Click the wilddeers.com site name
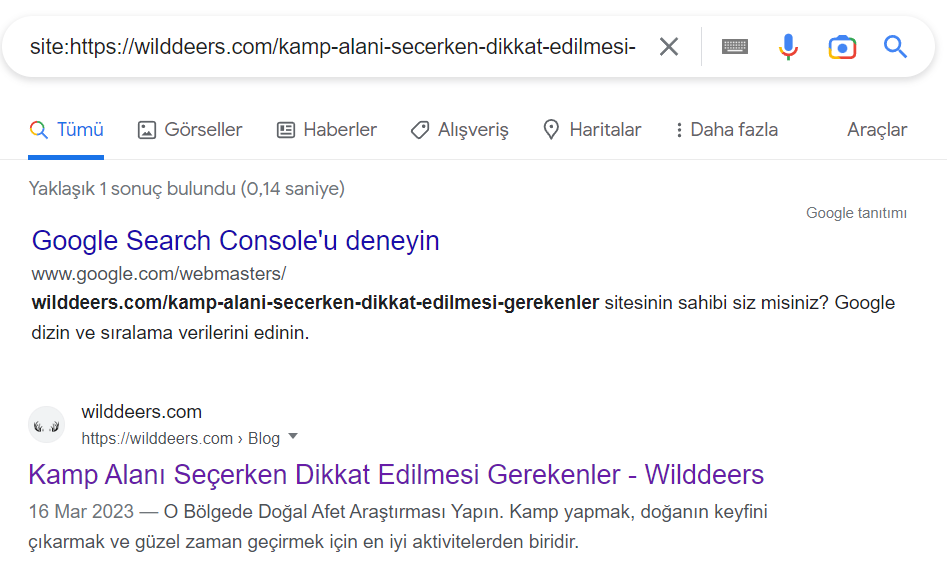Screen dimensions: 947x580 coord(141,411)
